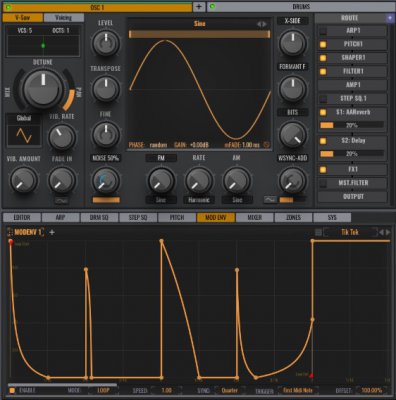Click the PHASE random value
396x400 pixels.
[158, 145]
